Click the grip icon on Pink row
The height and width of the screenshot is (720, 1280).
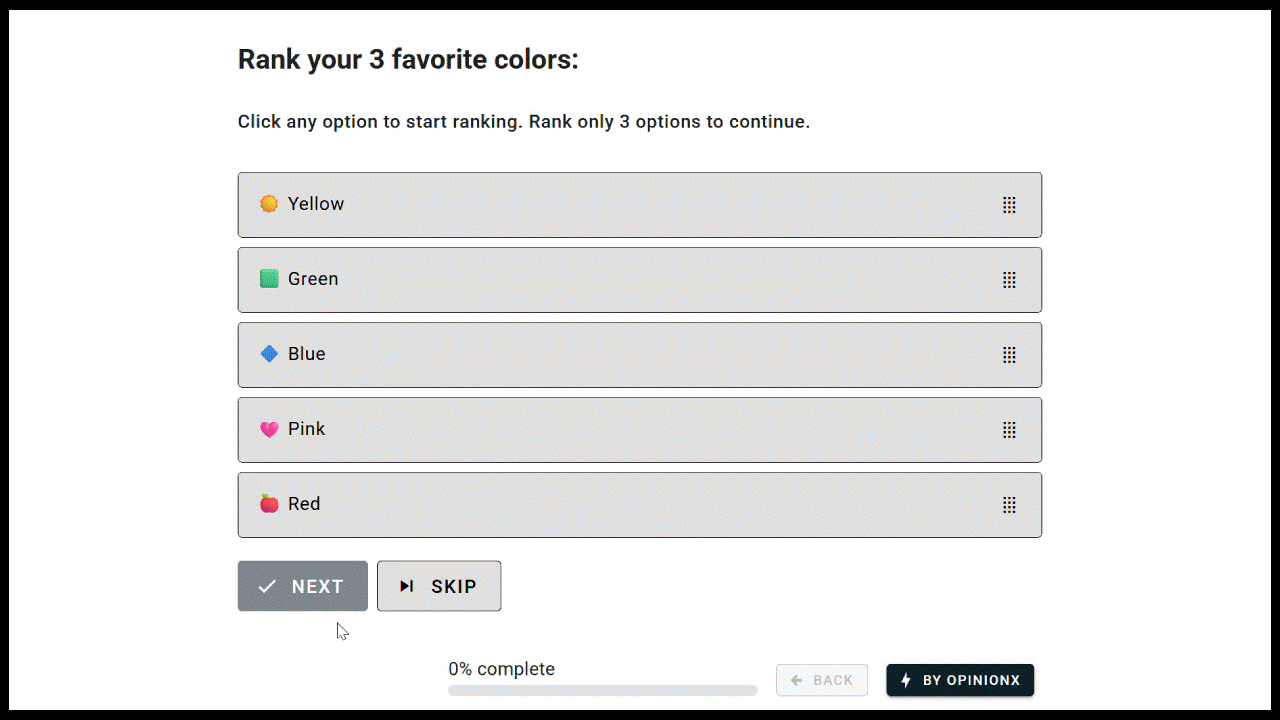[x=1009, y=430]
